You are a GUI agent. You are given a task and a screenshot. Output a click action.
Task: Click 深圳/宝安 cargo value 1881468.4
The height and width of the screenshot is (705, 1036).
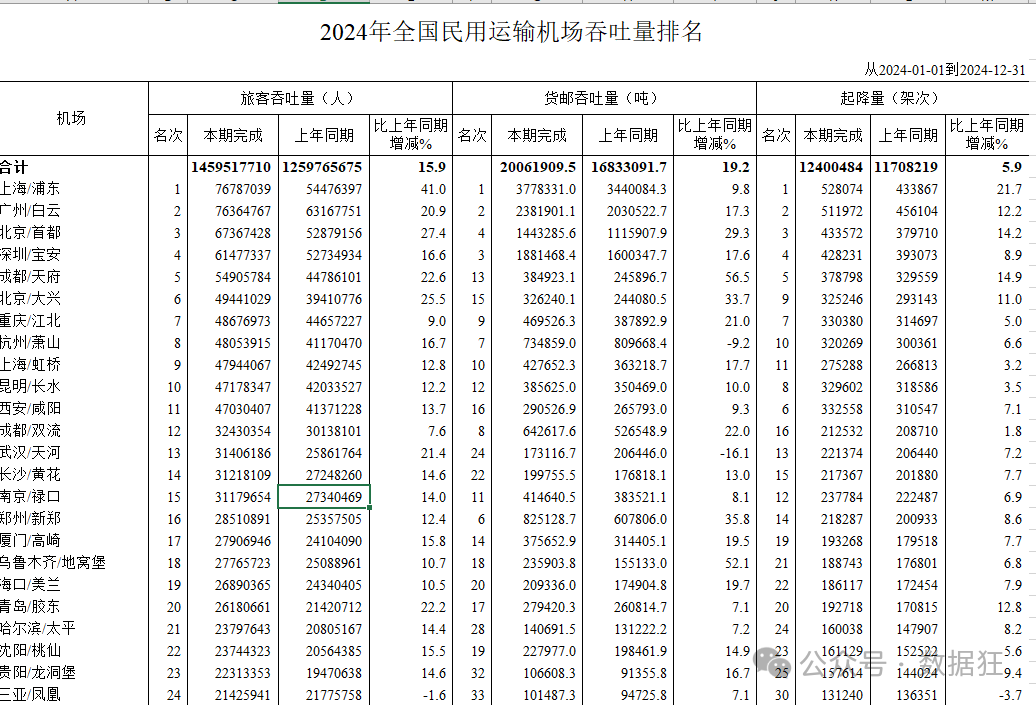pos(546,255)
